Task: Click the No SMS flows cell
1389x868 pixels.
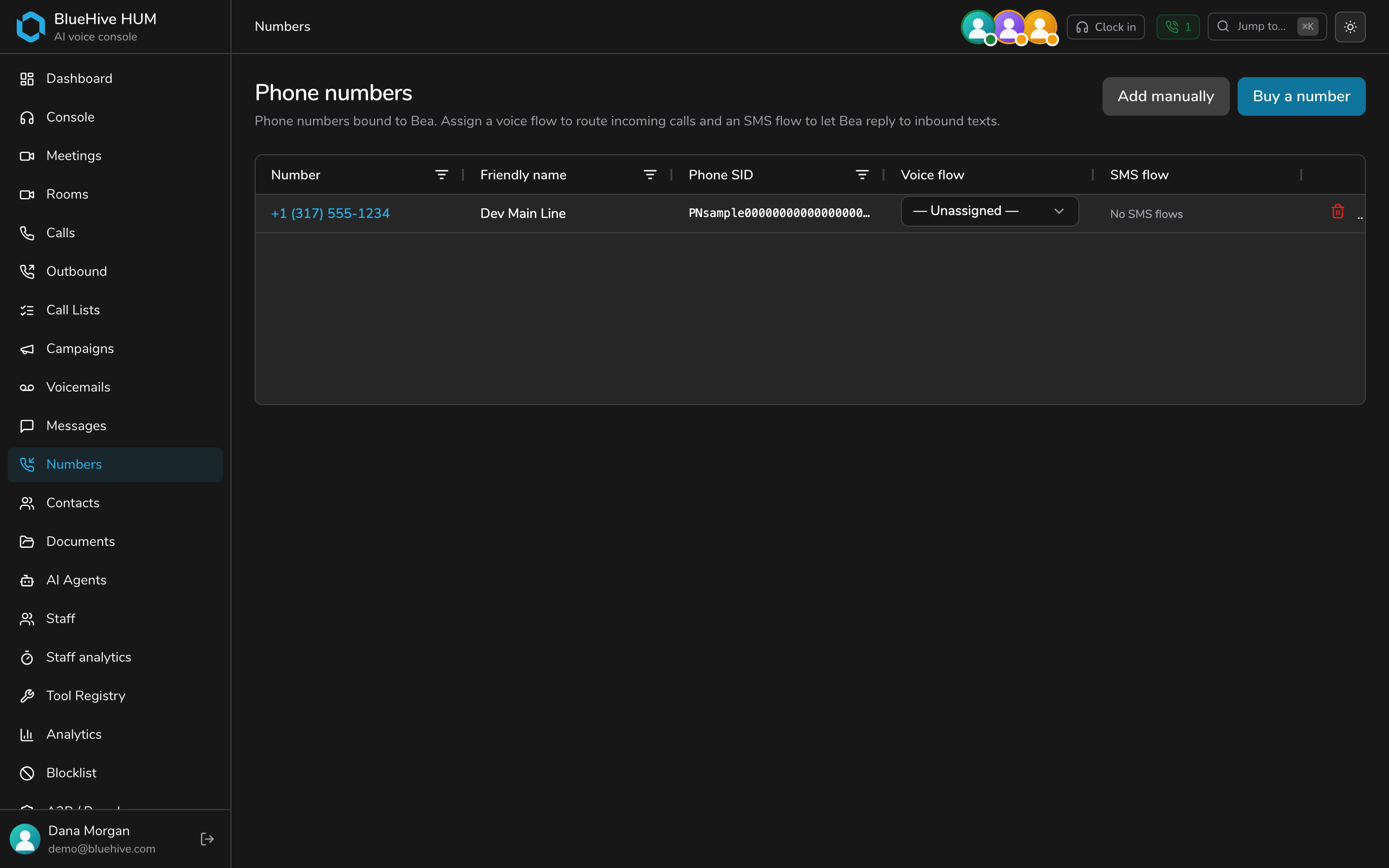Action: [x=1146, y=214]
